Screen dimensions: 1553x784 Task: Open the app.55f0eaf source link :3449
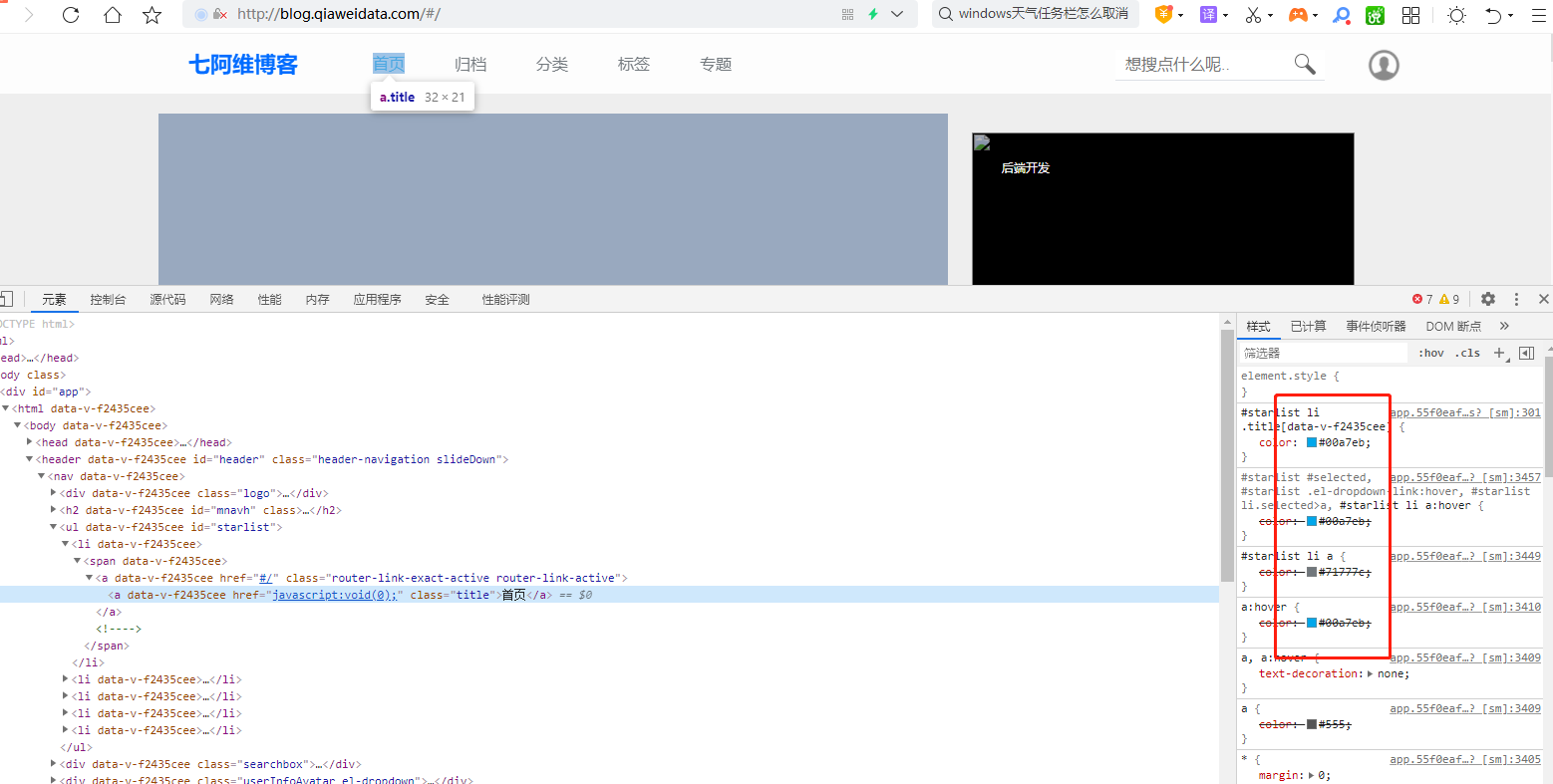pos(1465,556)
